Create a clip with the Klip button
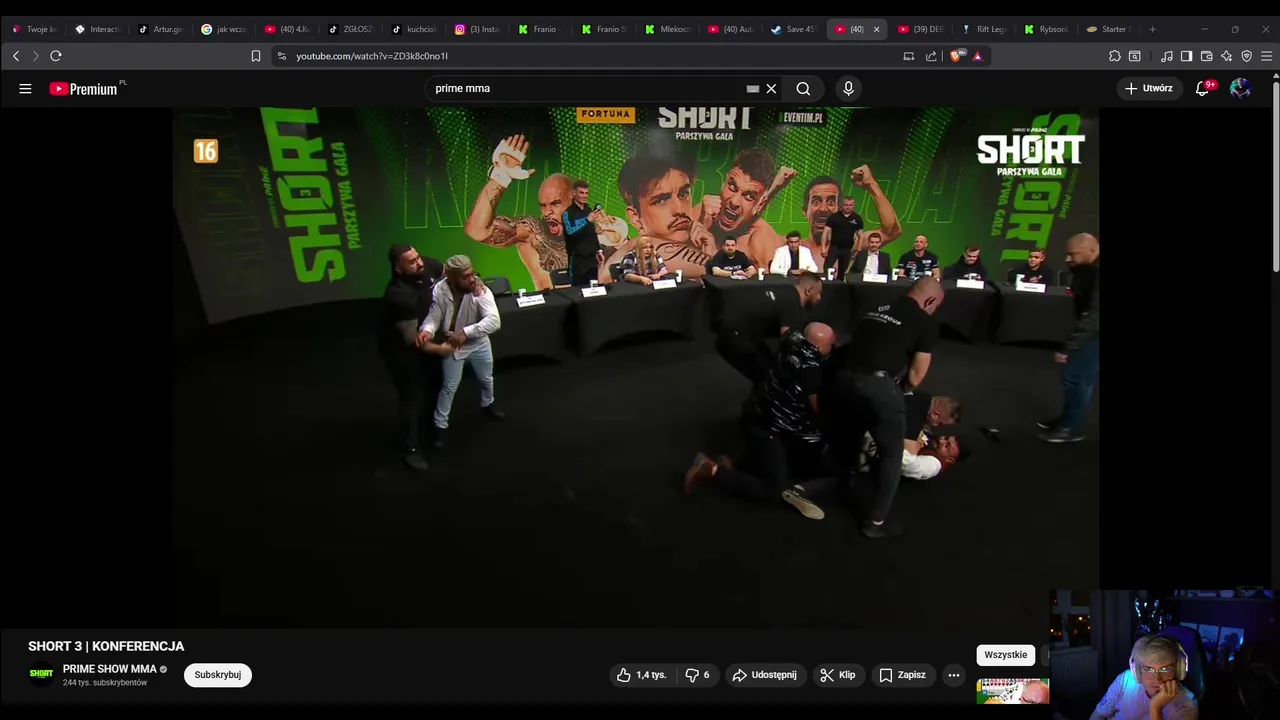This screenshot has width=1280, height=720. (838, 675)
